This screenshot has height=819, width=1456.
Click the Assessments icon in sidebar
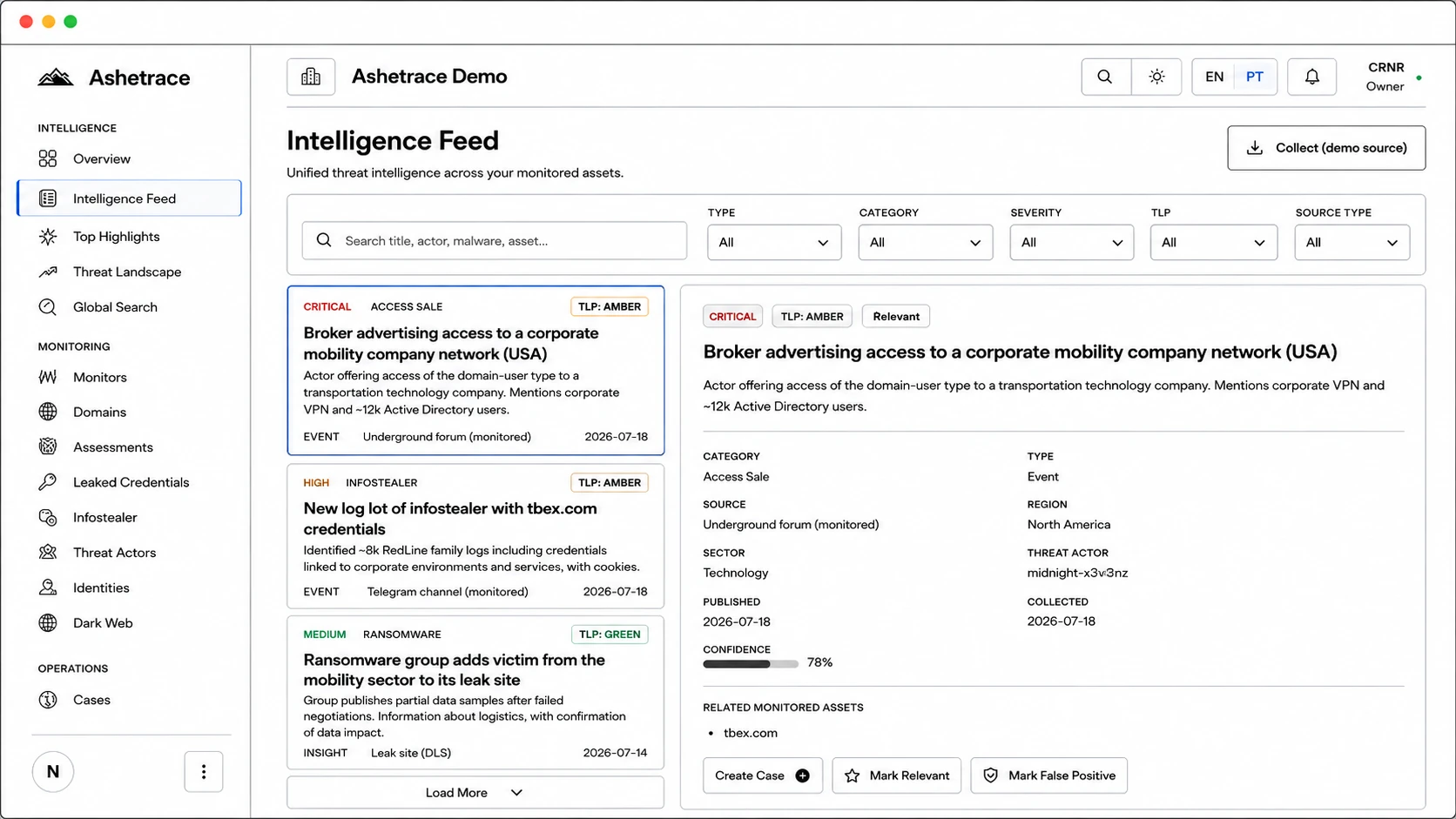pos(48,447)
